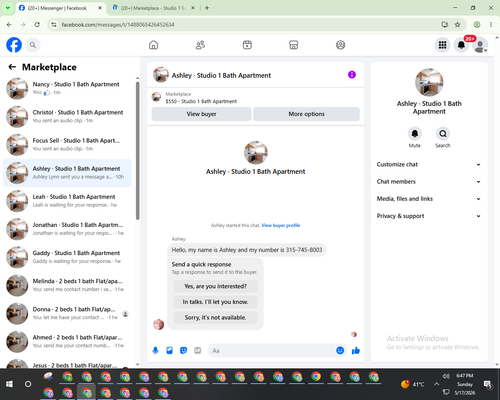Viewport: 500px width, 400px height.
Task: Expand the Chat members section
Action: tap(429, 182)
